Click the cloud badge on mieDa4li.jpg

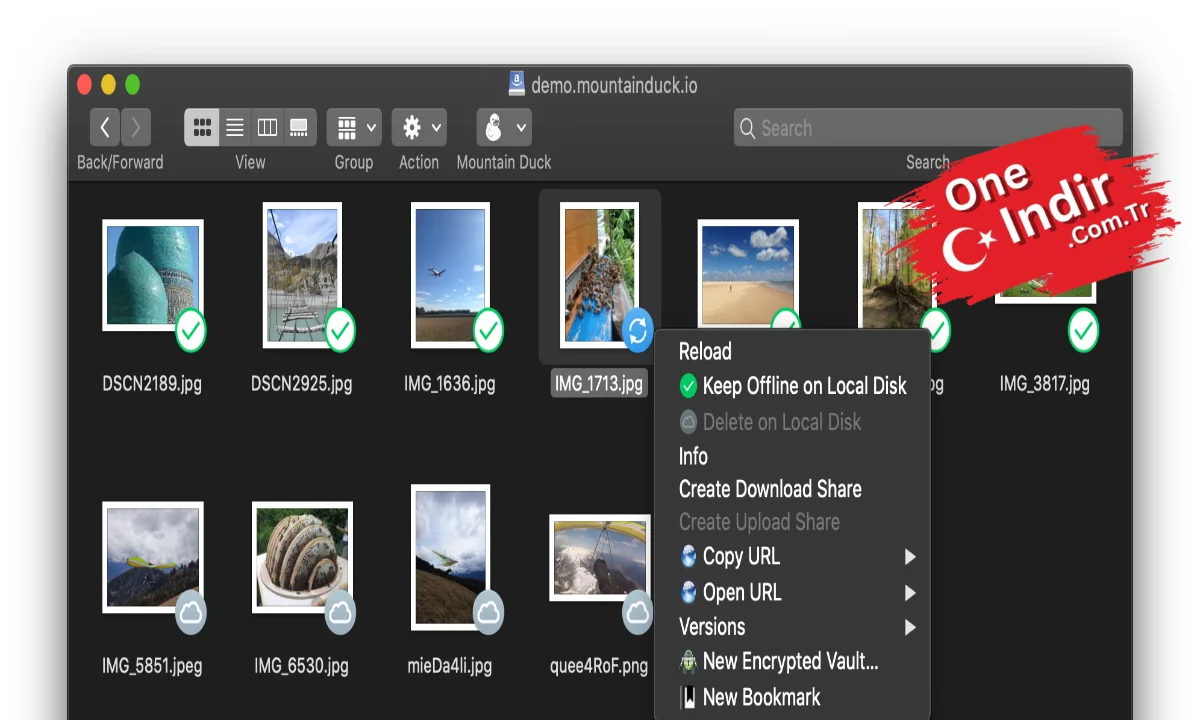488,613
